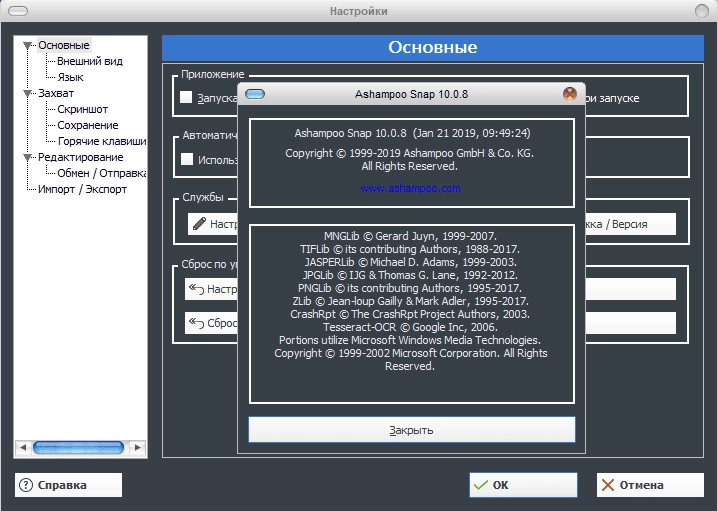718x512 pixels.
Task: Open Горячие клавиши settings page
Action: [x=102, y=142]
